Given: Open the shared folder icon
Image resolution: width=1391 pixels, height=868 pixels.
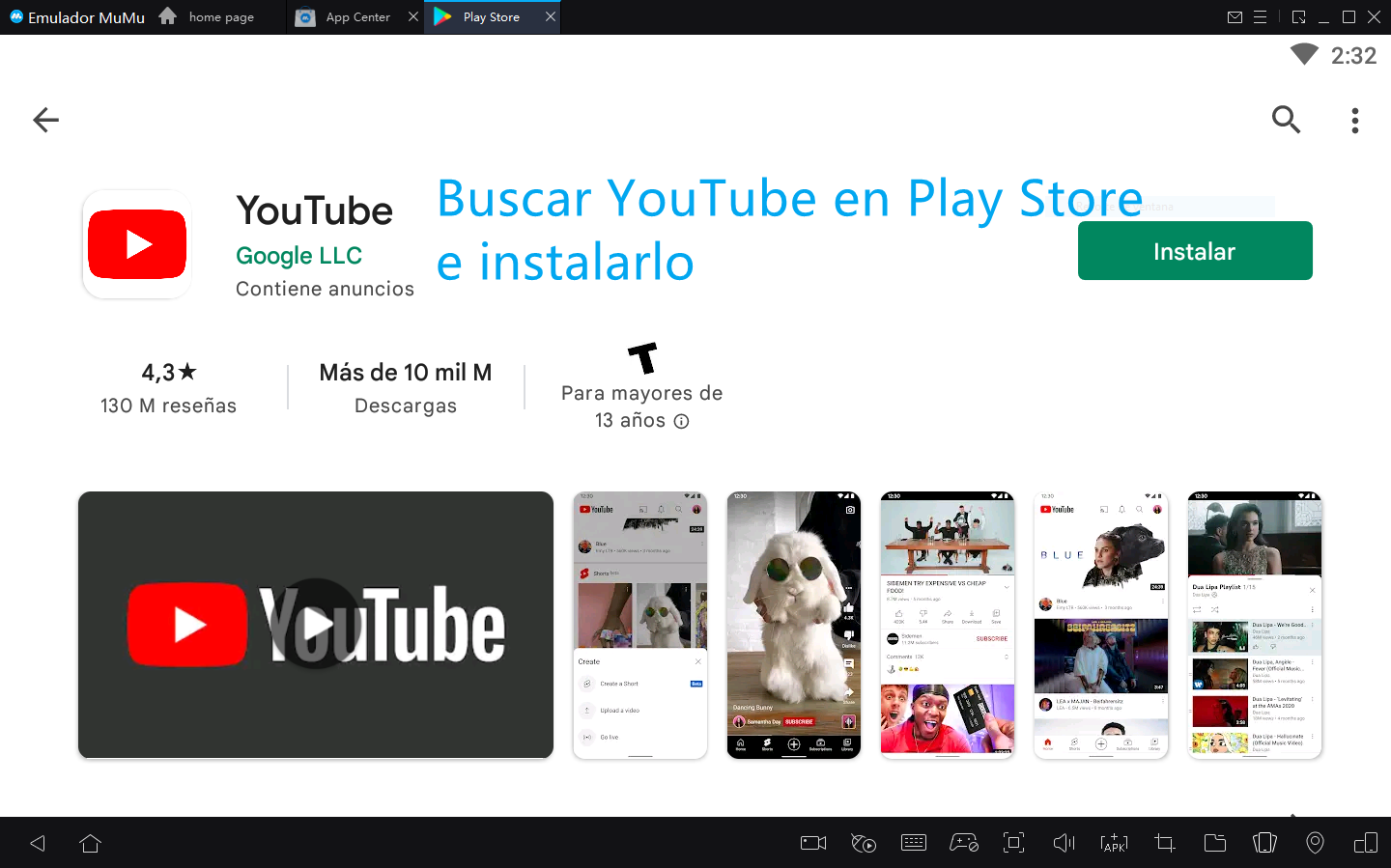Looking at the screenshot, I should pos(1214,843).
